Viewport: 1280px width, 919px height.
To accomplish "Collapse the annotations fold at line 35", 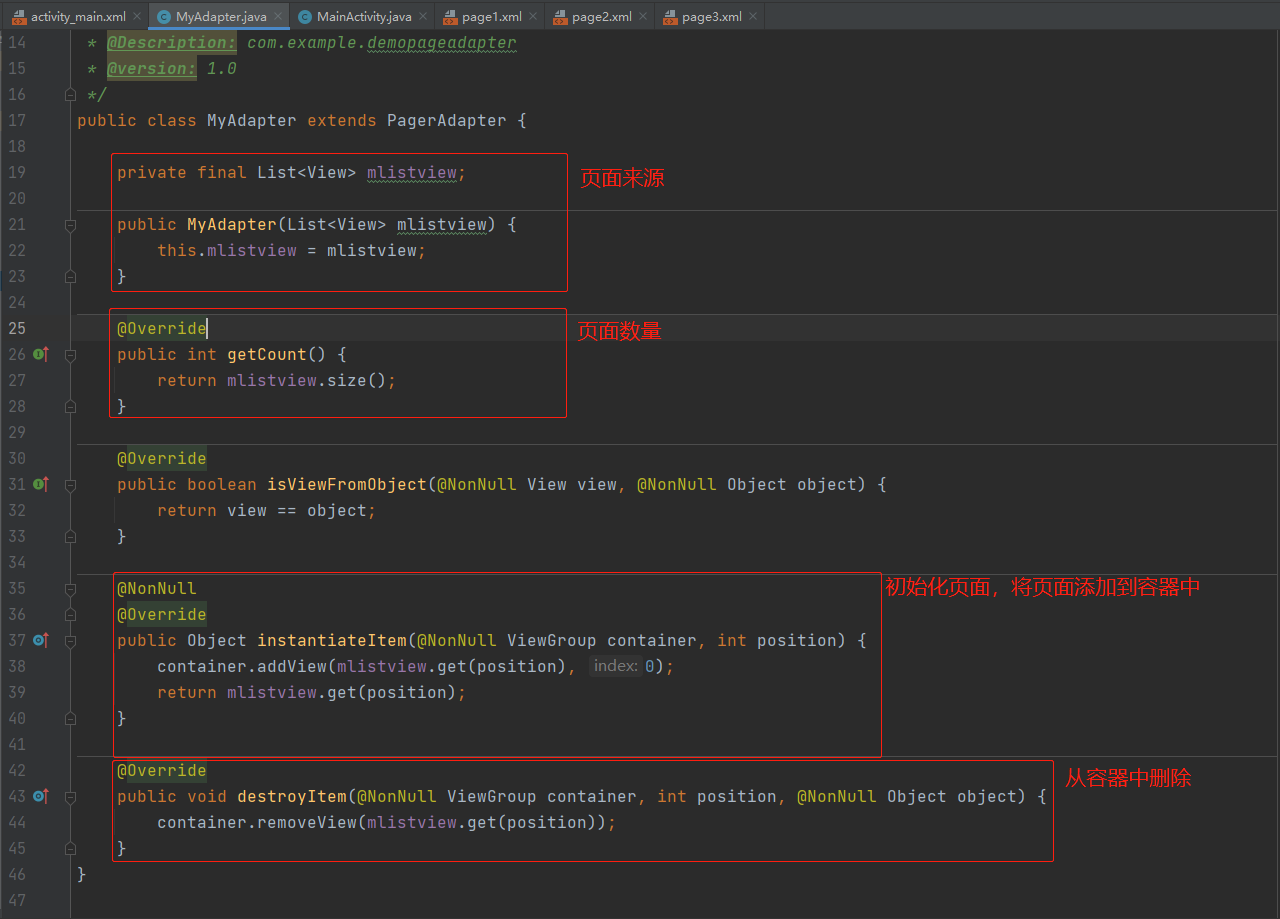I will pos(70,588).
